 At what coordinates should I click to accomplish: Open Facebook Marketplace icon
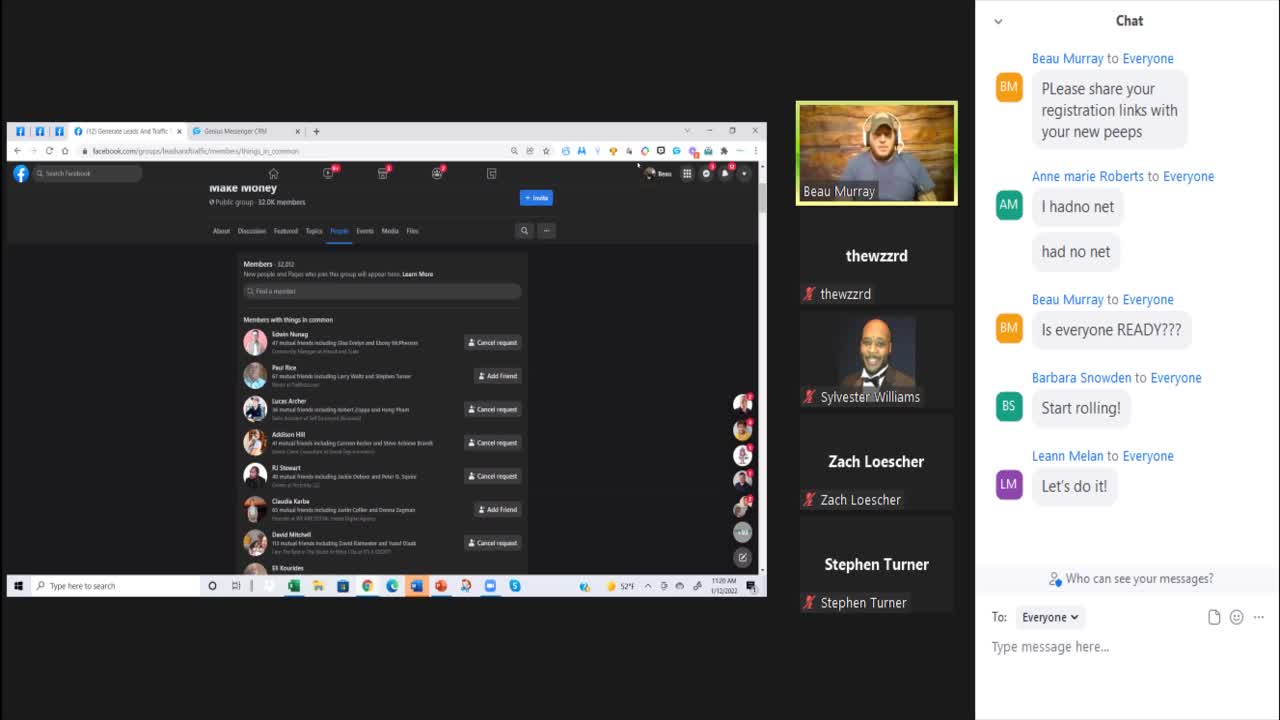(382, 173)
